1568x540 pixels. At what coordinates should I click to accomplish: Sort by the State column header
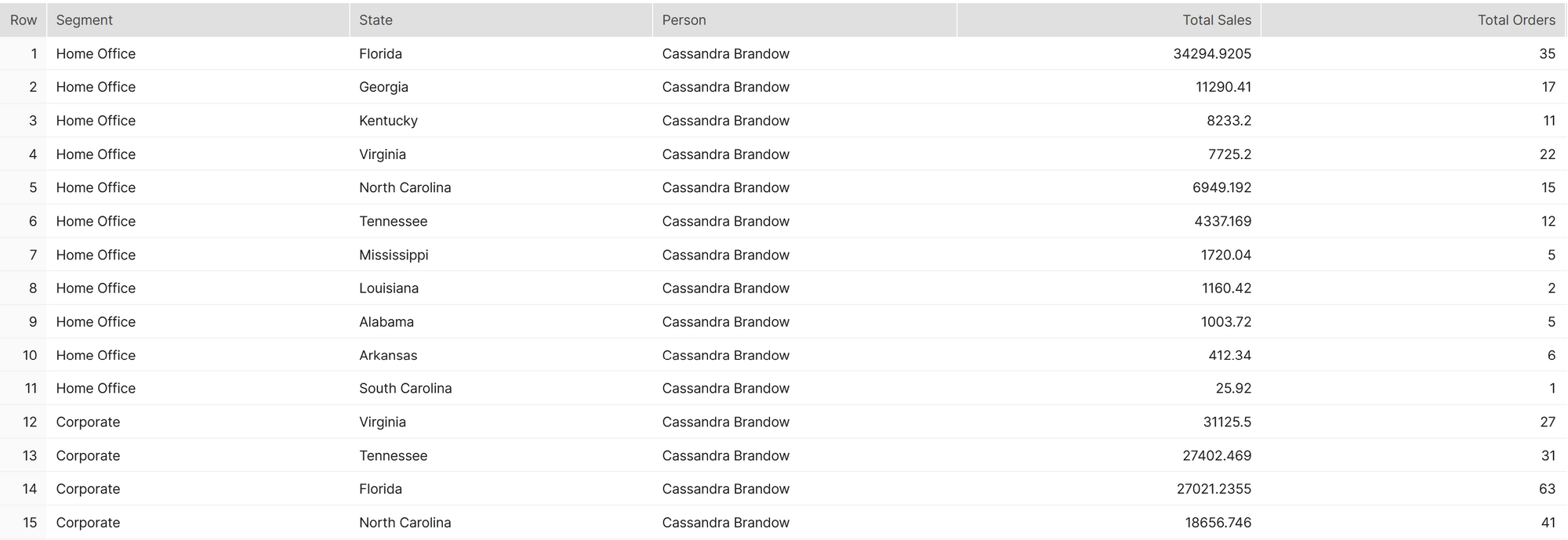[x=376, y=20]
